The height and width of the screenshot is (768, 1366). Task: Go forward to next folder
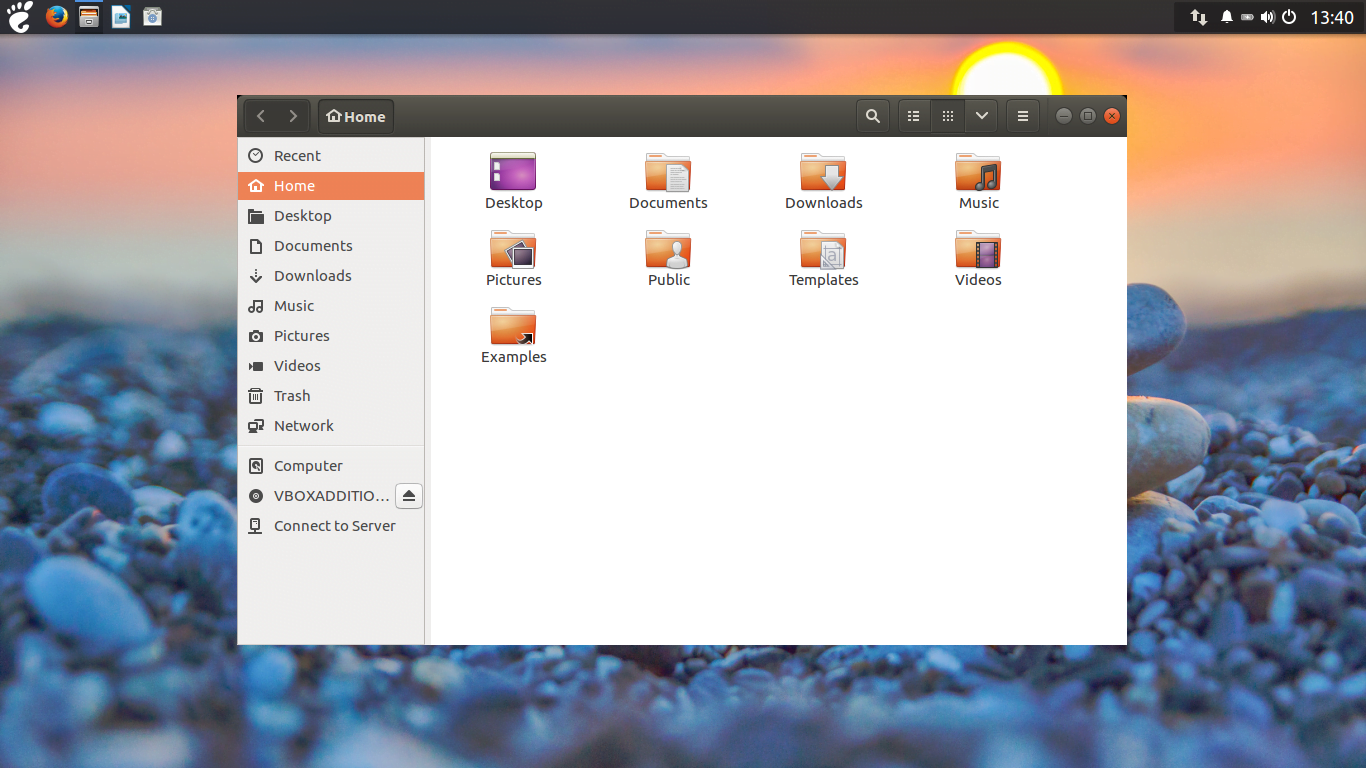[x=293, y=116]
